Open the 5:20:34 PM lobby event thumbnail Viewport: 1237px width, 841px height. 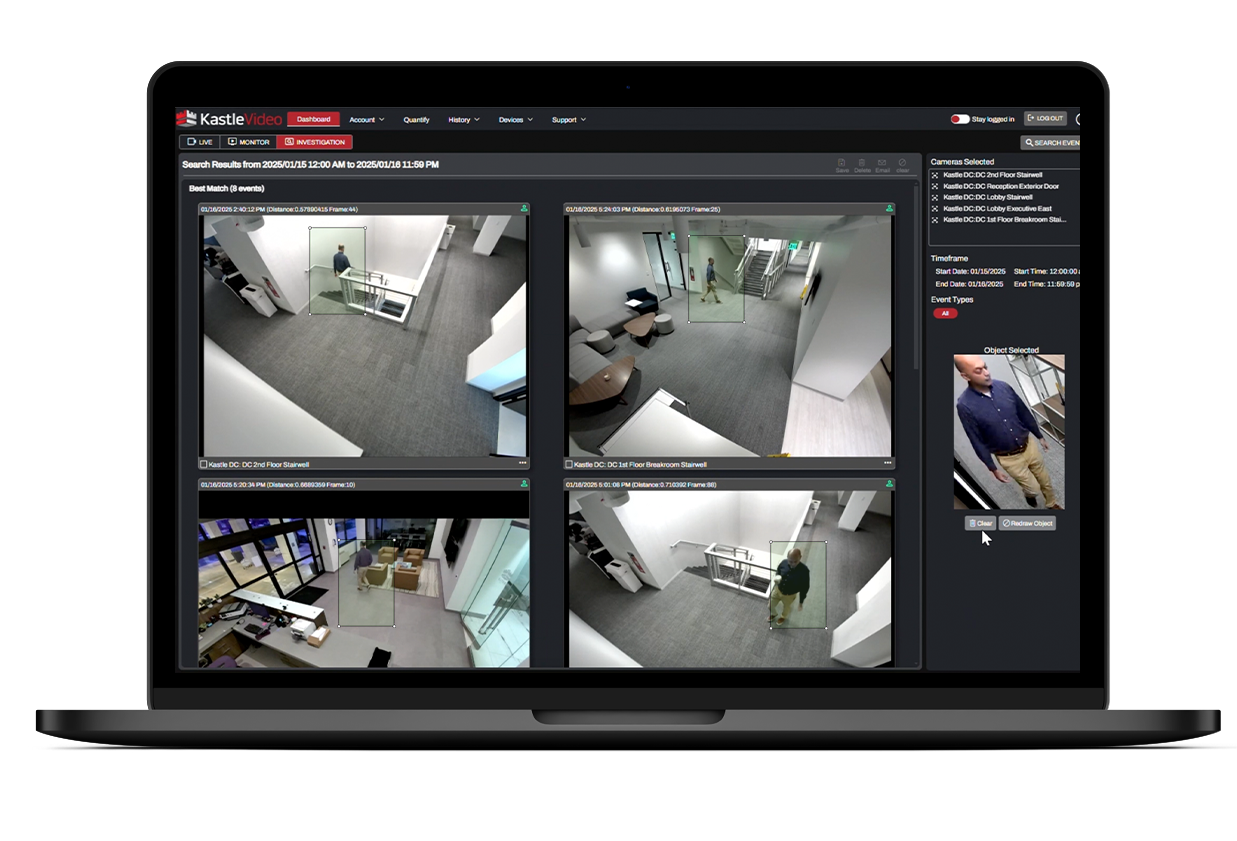[x=364, y=578]
